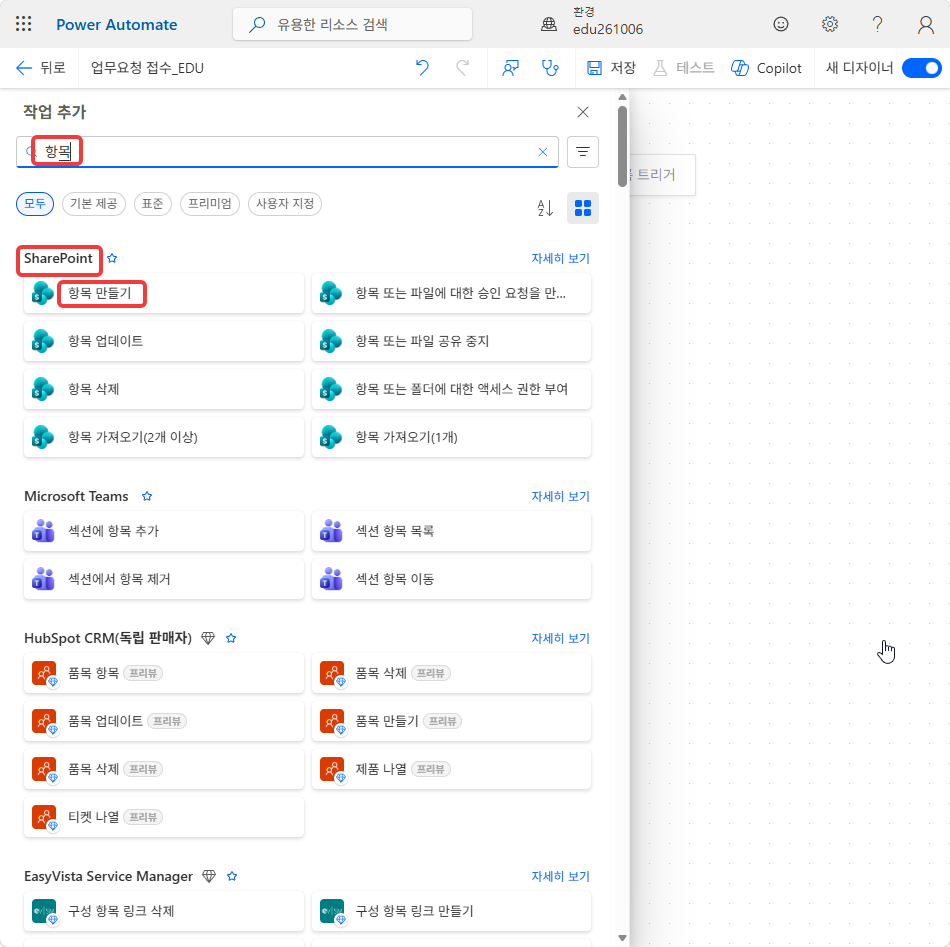Choose Teams 섹션 항목 이동 action
This screenshot has height=947, width=950.
[x=451, y=579]
